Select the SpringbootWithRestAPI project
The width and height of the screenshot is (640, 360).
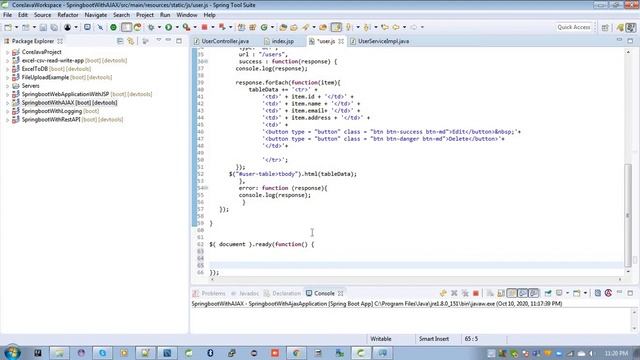click(51, 120)
